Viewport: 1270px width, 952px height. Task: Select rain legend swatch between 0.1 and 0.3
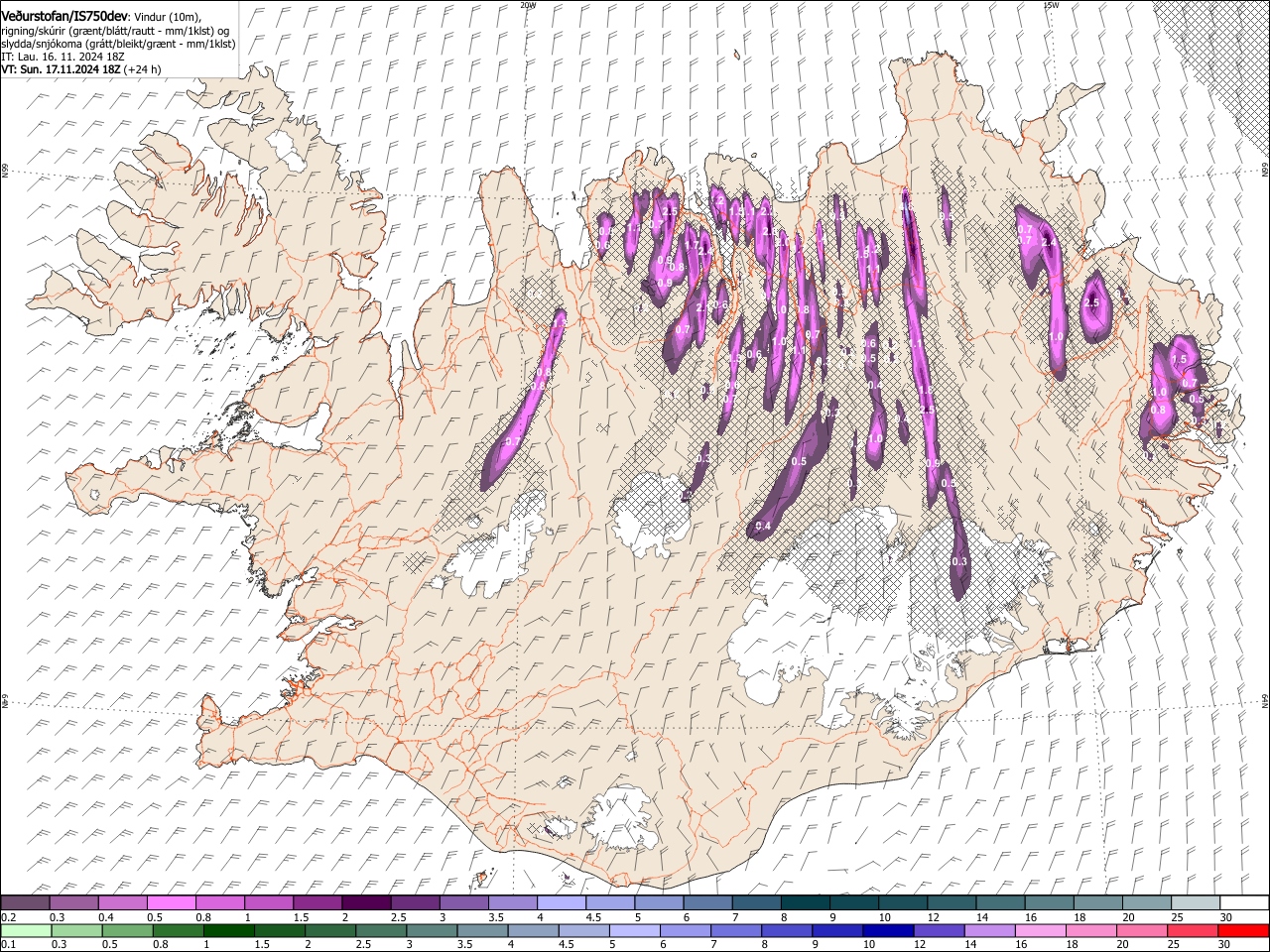[x=27, y=930]
